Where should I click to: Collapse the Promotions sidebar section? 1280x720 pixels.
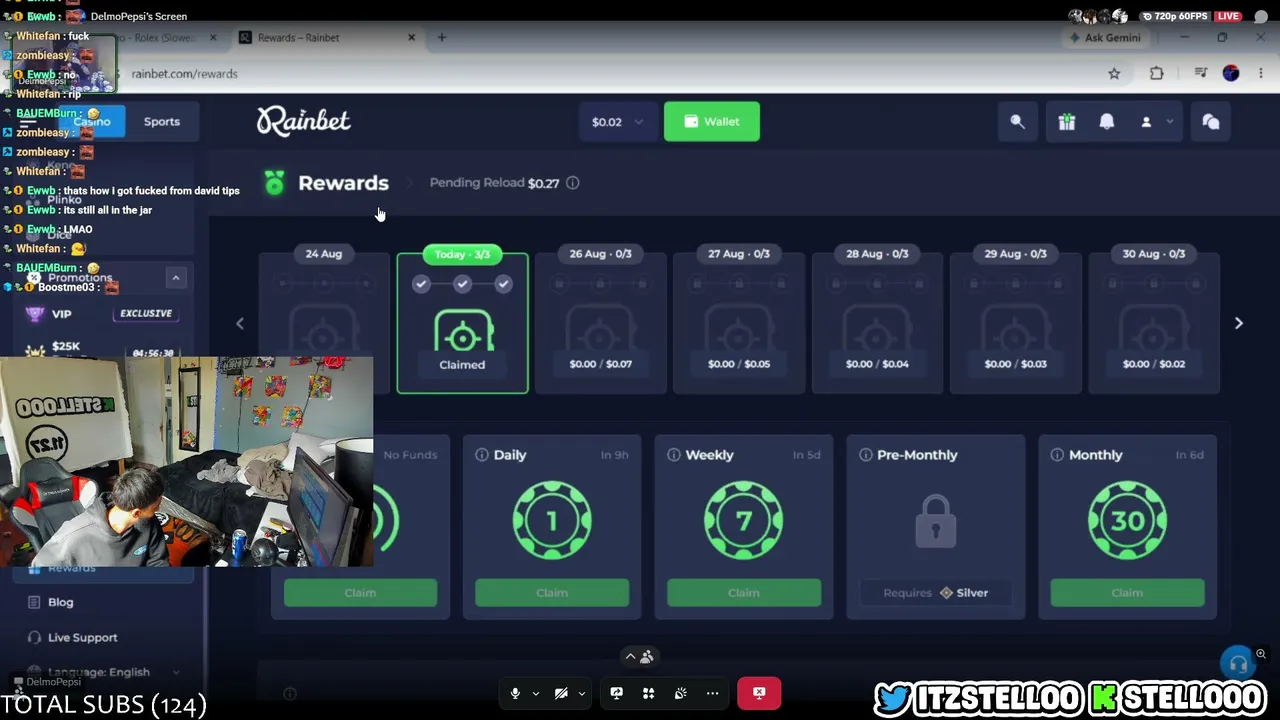click(176, 278)
